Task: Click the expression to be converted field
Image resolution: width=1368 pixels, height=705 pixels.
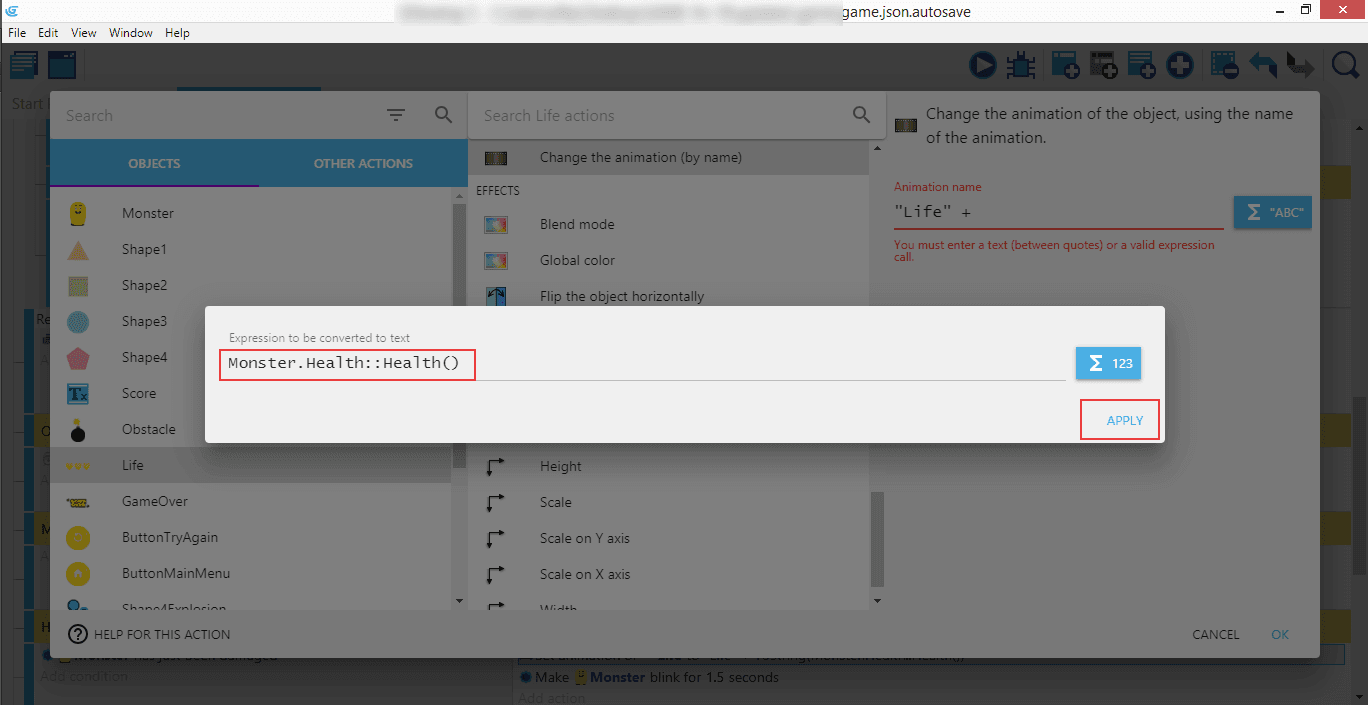Action: (x=640, y=363)
